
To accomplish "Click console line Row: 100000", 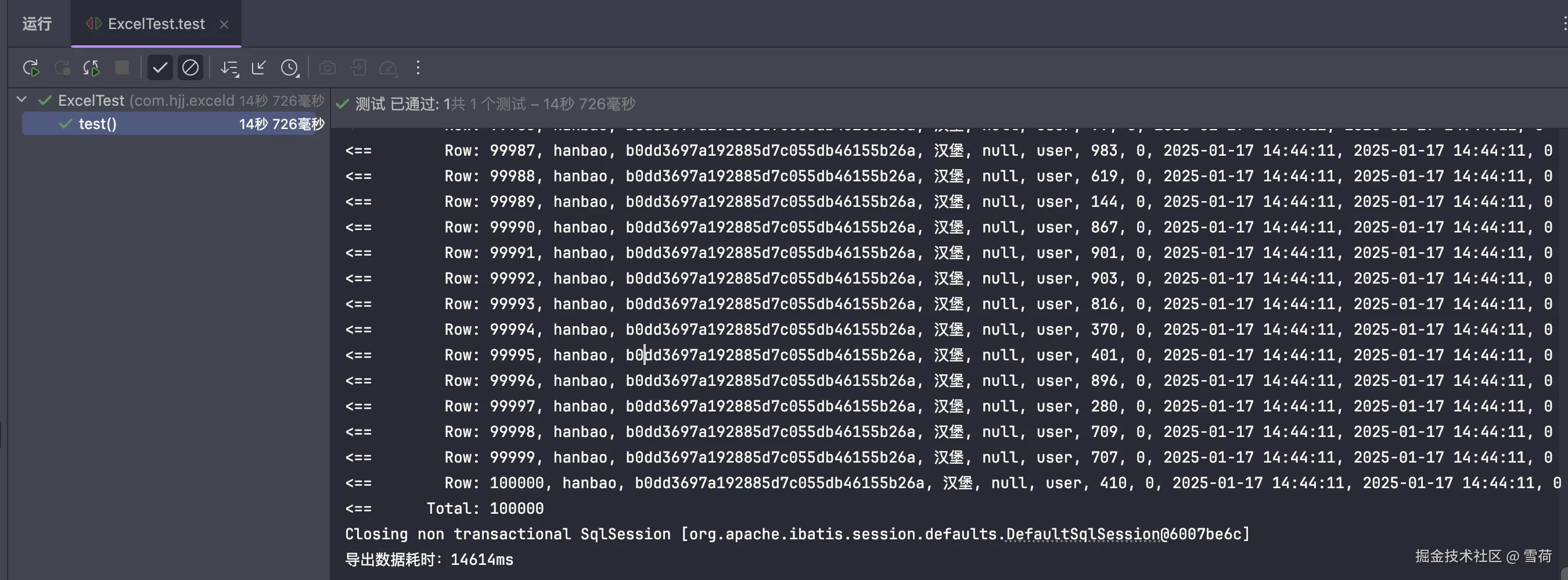I will coord(952,483).
